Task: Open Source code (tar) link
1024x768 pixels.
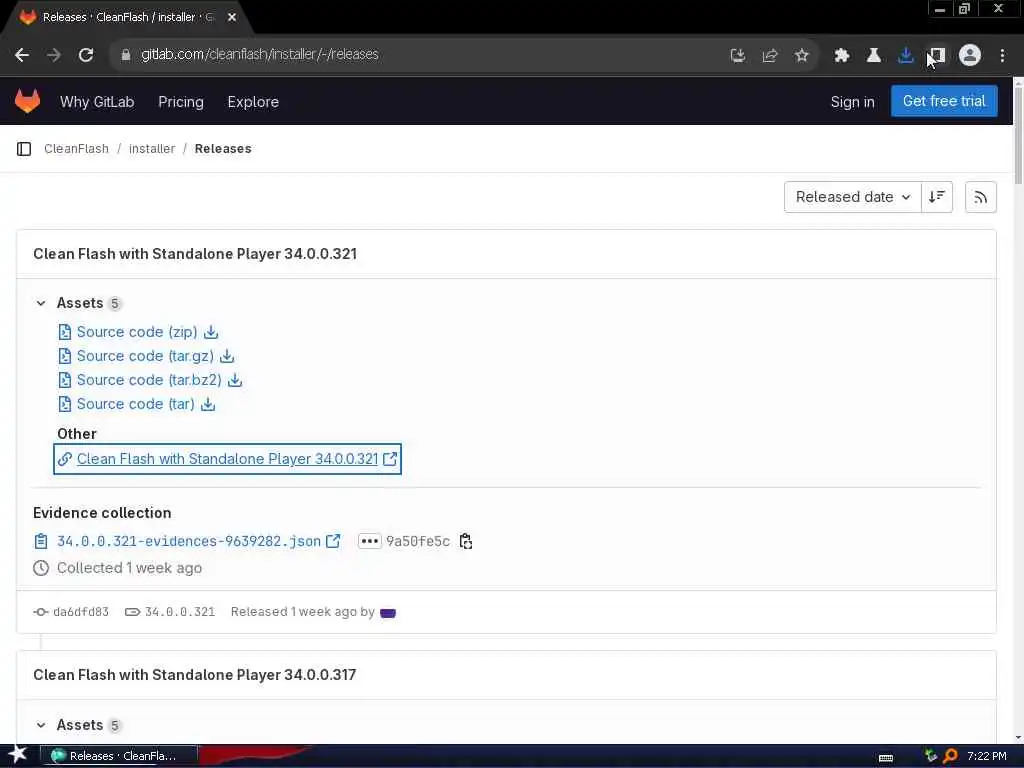Action: [x=135, y=404]
